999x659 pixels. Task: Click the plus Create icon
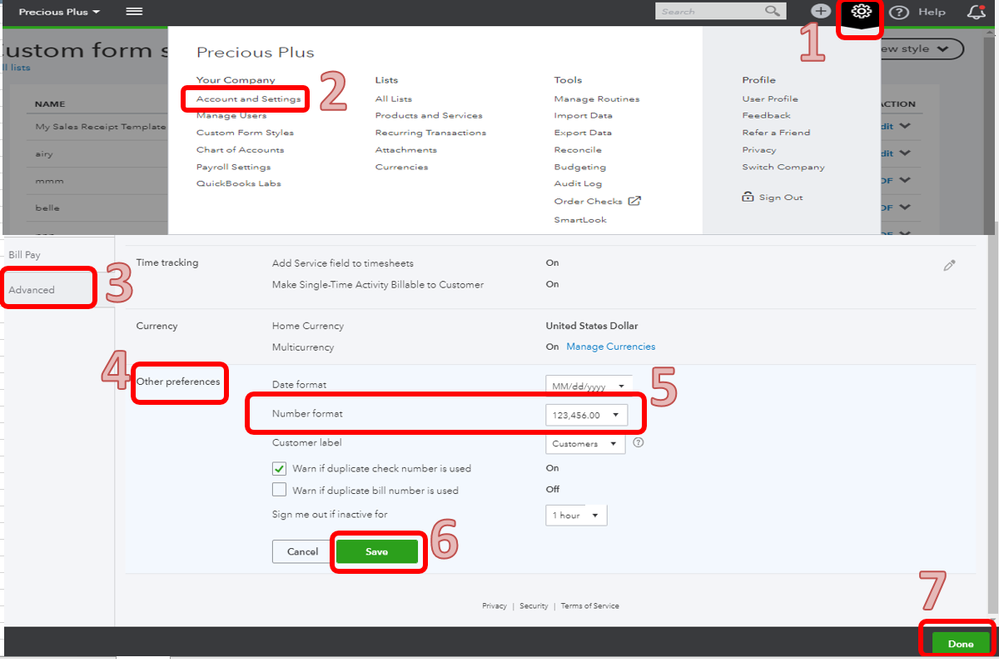click(x=821, y=11)
